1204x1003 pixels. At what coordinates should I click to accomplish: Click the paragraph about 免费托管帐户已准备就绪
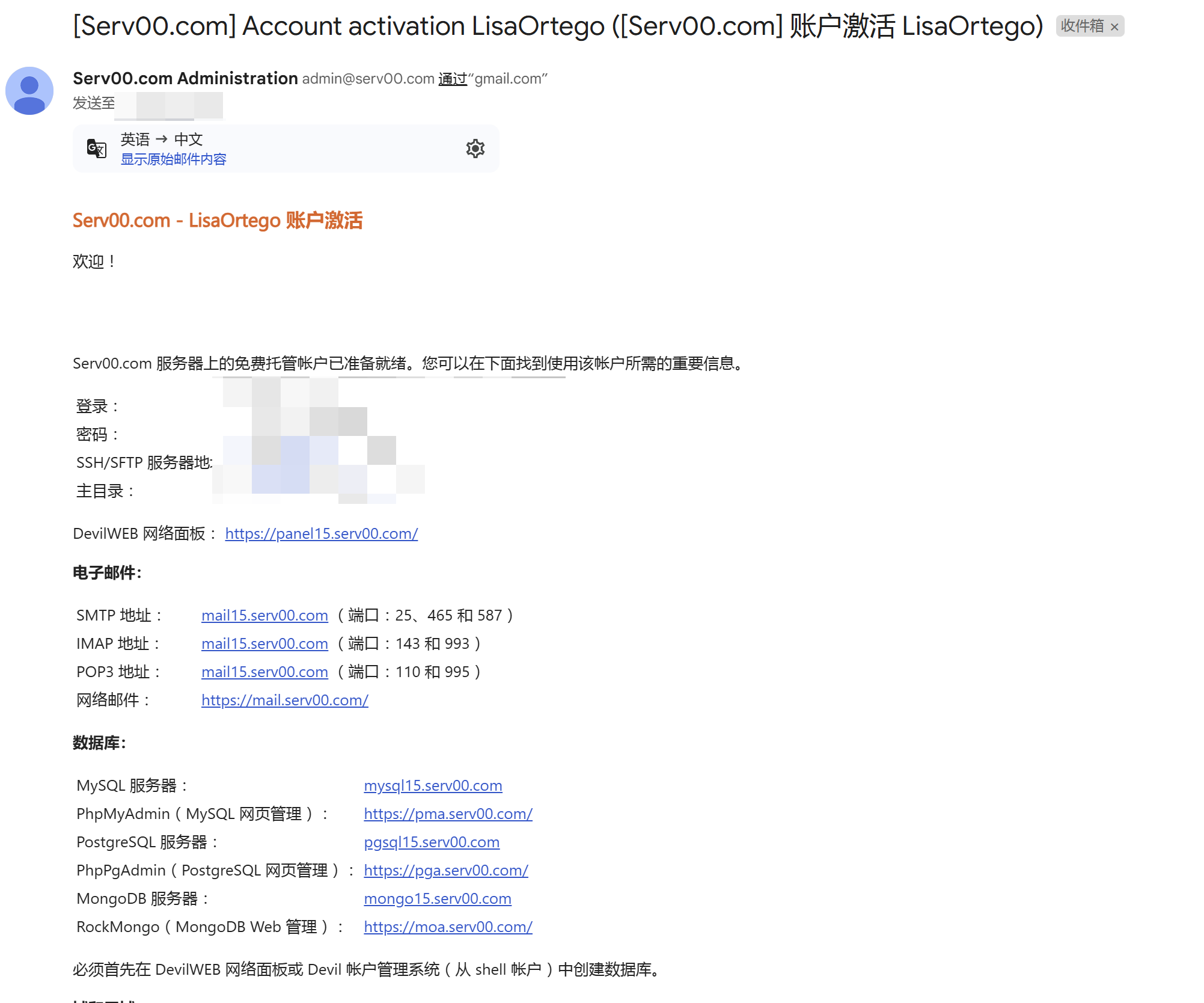(x=410, y=363)
